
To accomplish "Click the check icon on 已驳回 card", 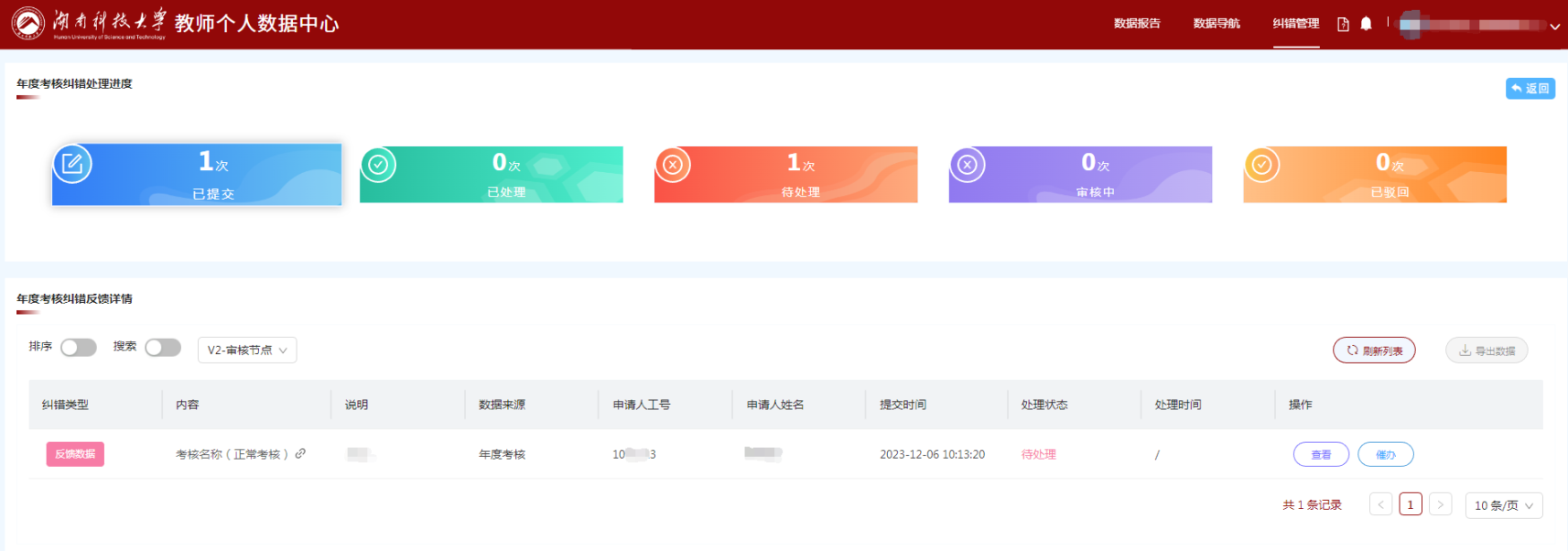I will point(1262,166).
